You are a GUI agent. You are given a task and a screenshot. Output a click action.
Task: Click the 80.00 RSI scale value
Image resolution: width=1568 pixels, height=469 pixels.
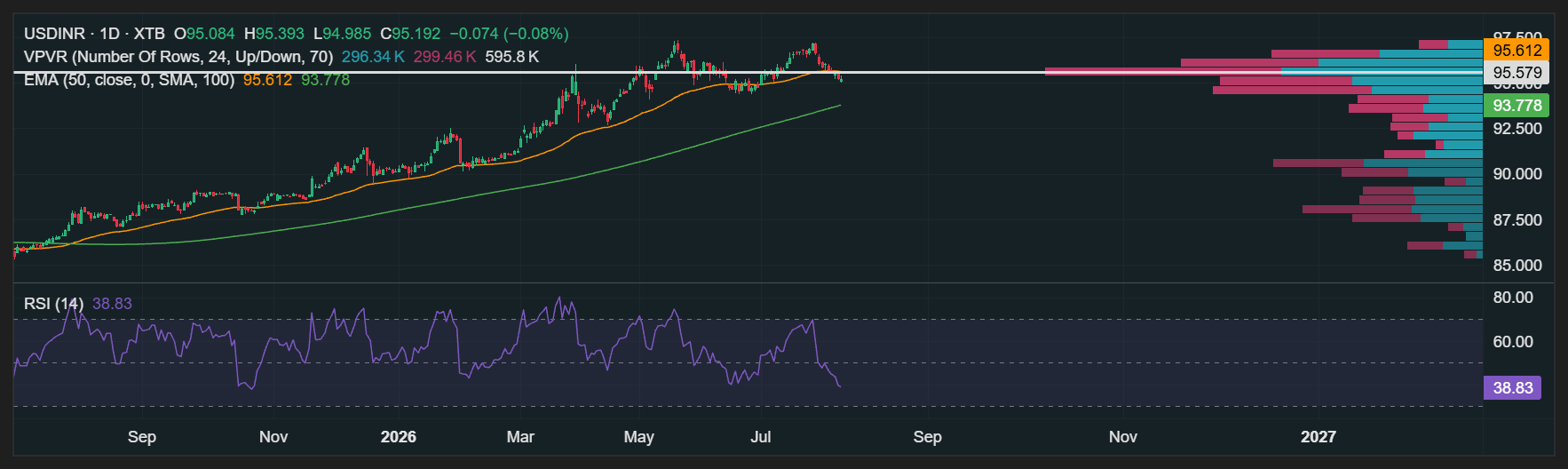click(1513, 298)
